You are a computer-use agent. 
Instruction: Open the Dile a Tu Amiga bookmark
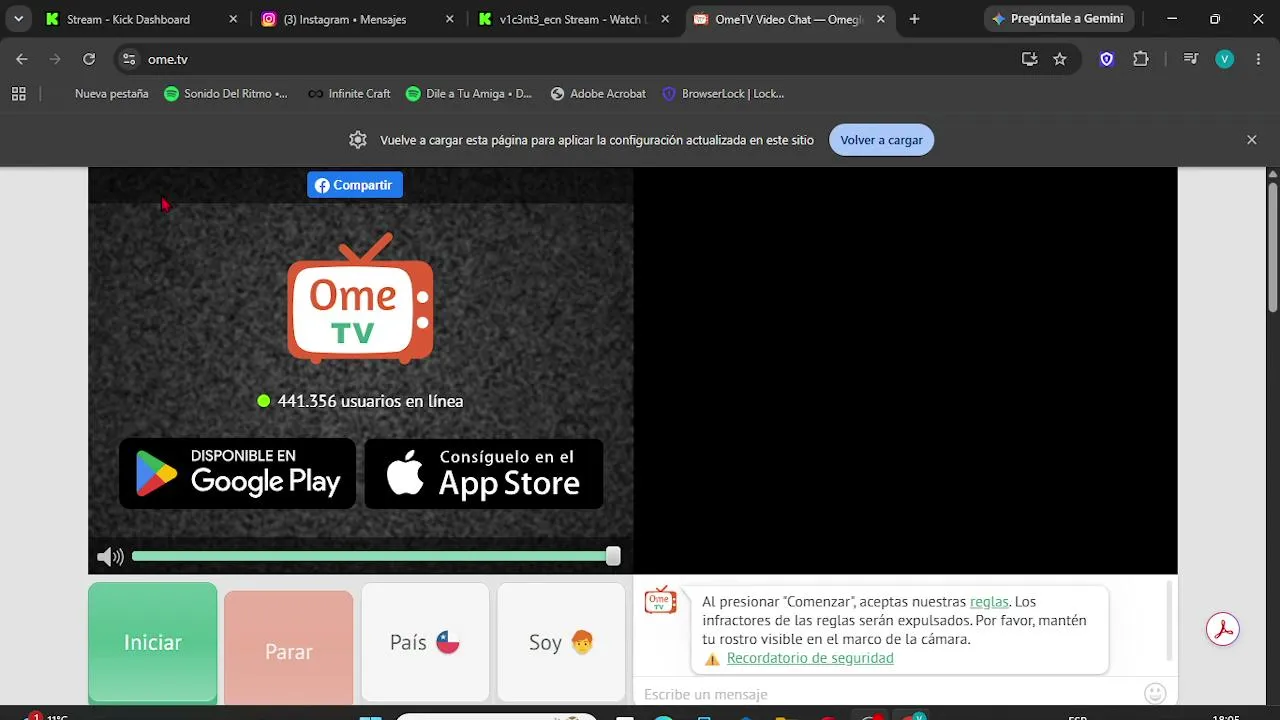pyautogui.click(x=469, y=94)
